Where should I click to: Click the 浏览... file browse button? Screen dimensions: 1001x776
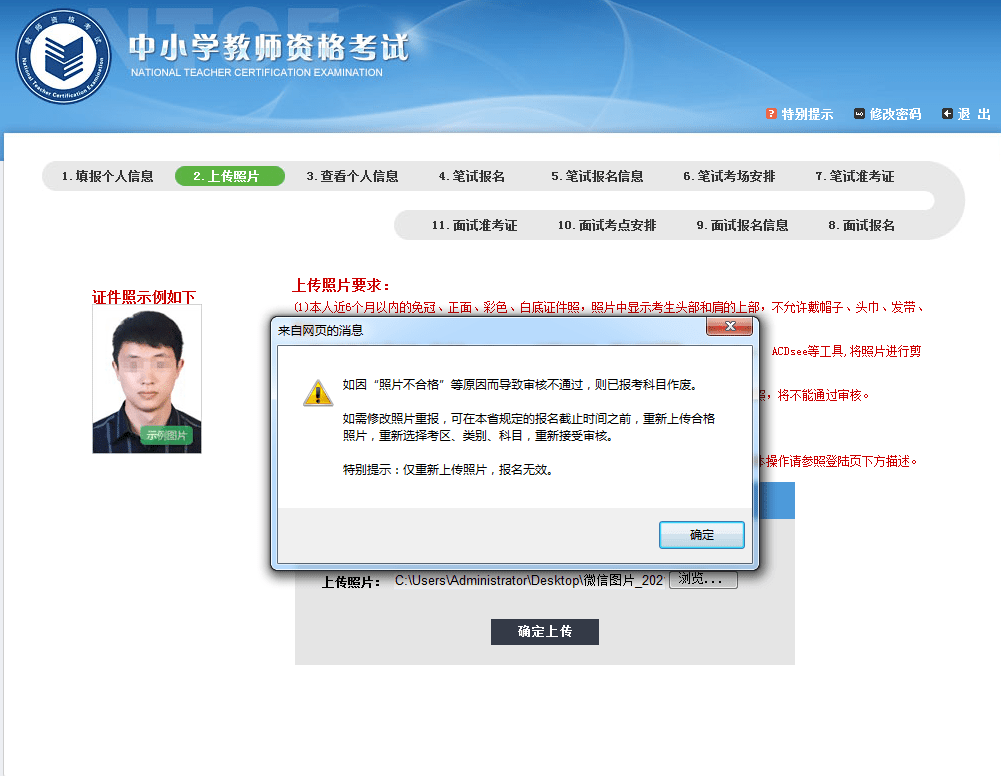702,579
